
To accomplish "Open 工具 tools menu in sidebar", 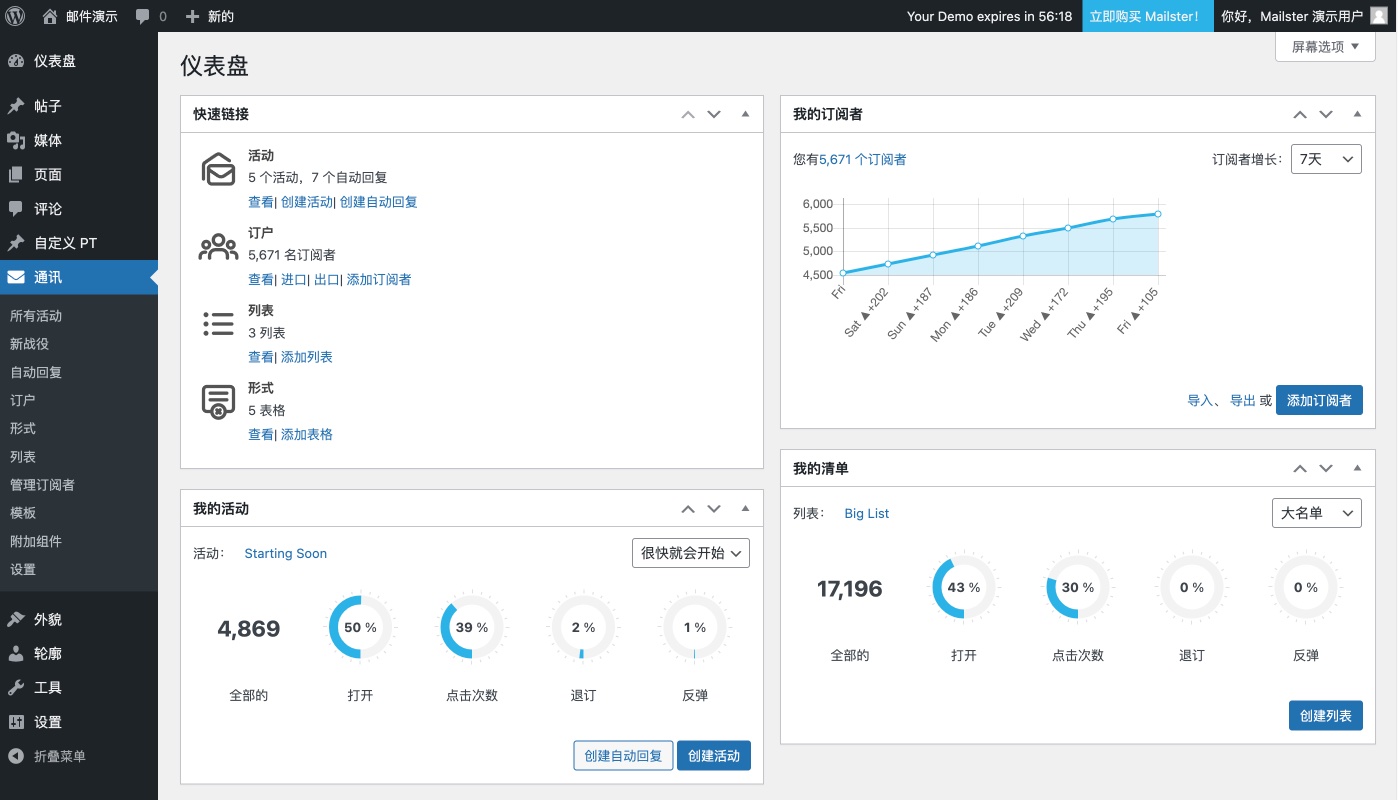I will [79, 687].
